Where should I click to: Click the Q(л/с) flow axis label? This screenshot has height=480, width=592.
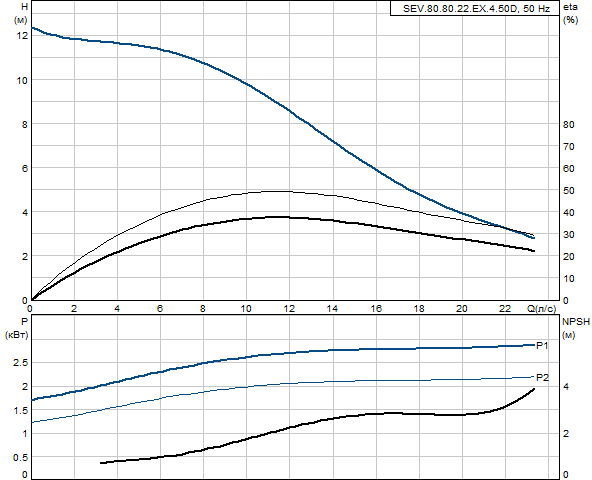pos(541,309)
